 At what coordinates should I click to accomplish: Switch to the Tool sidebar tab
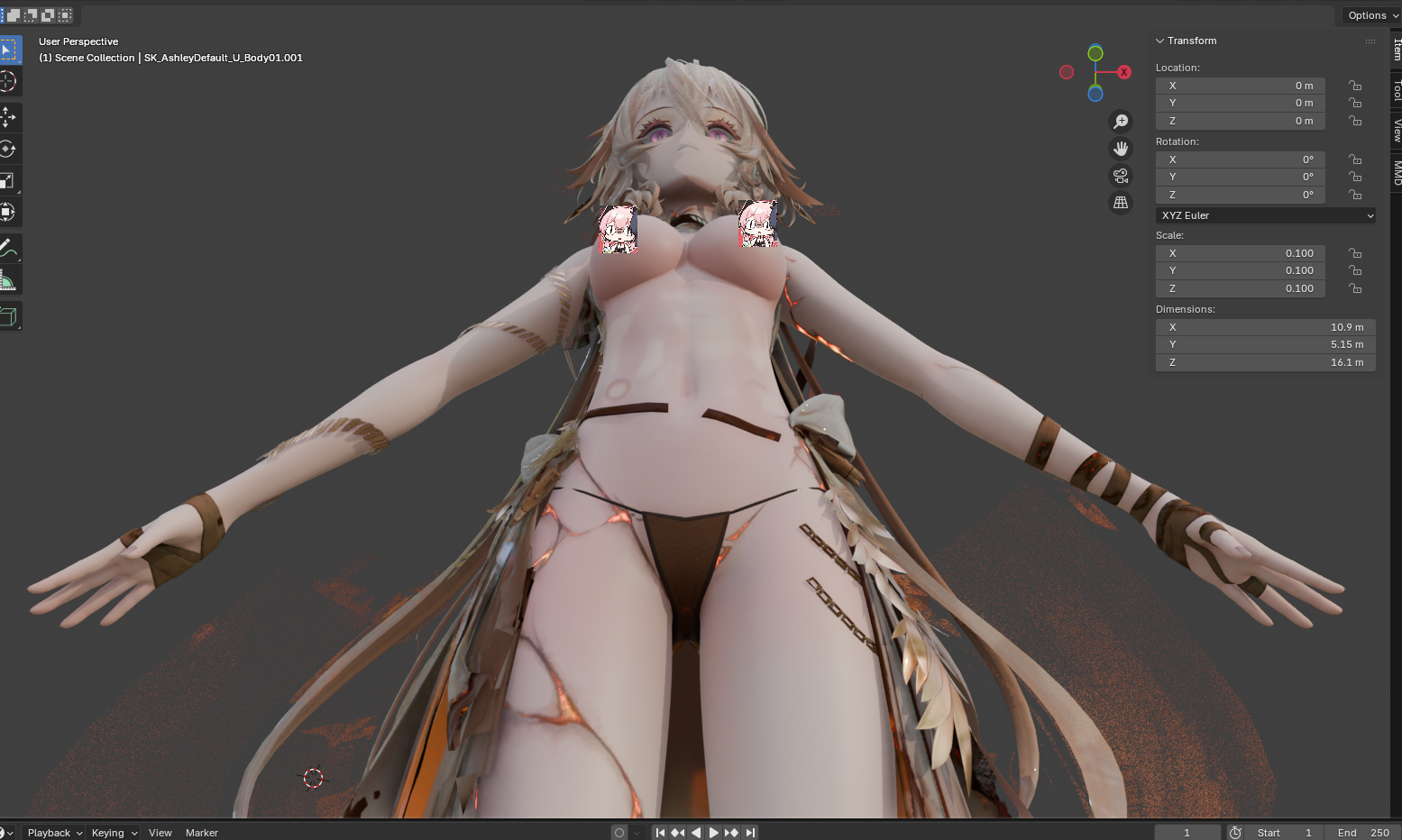tap(1397, 89)
